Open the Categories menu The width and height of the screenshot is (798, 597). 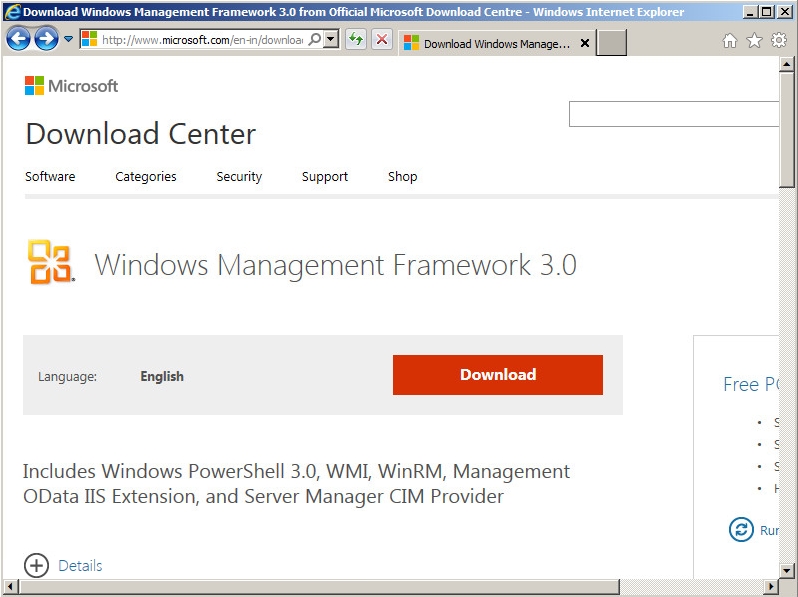click(x=146, y=177)
